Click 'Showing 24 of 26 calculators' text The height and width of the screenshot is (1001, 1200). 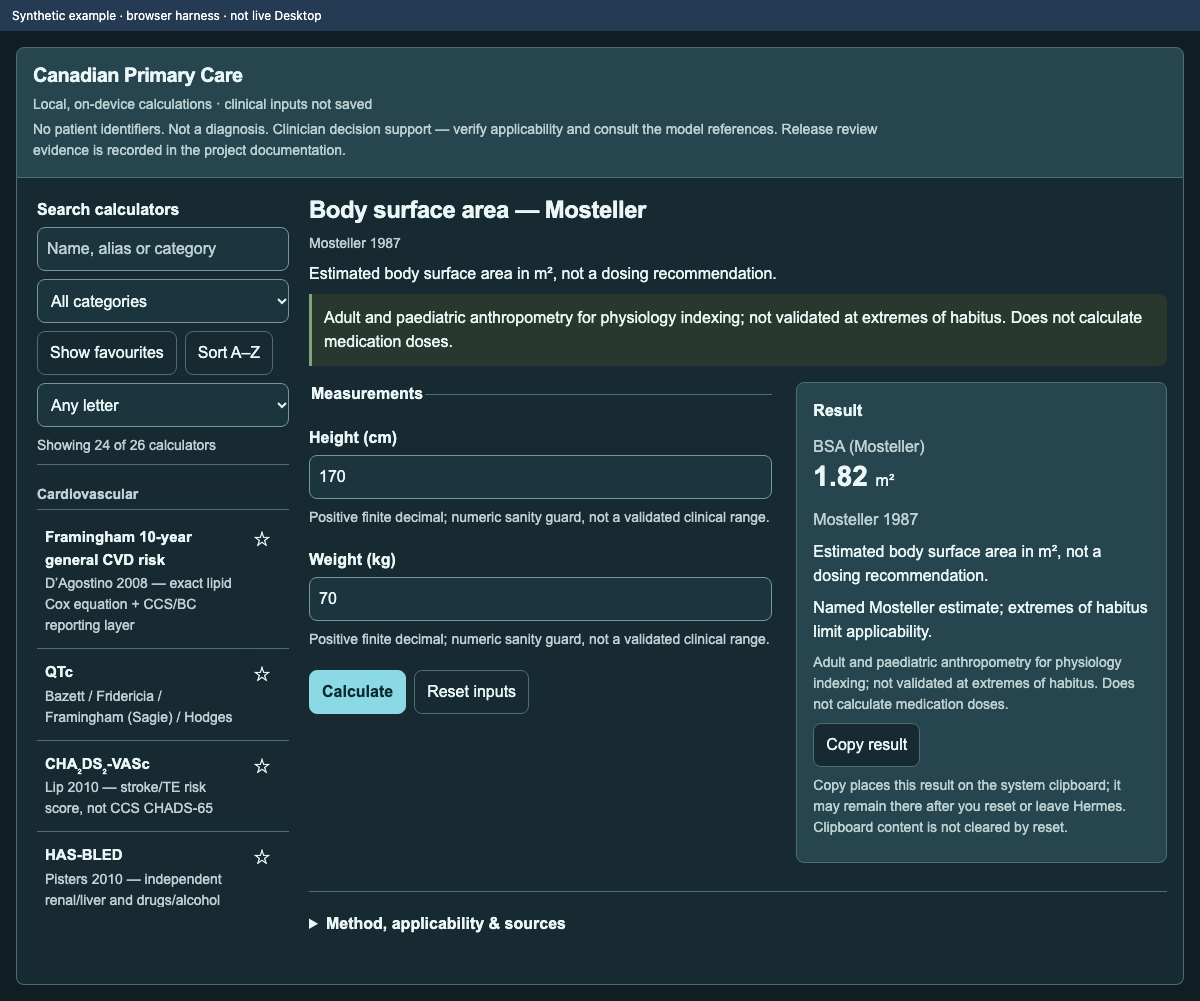126,445
